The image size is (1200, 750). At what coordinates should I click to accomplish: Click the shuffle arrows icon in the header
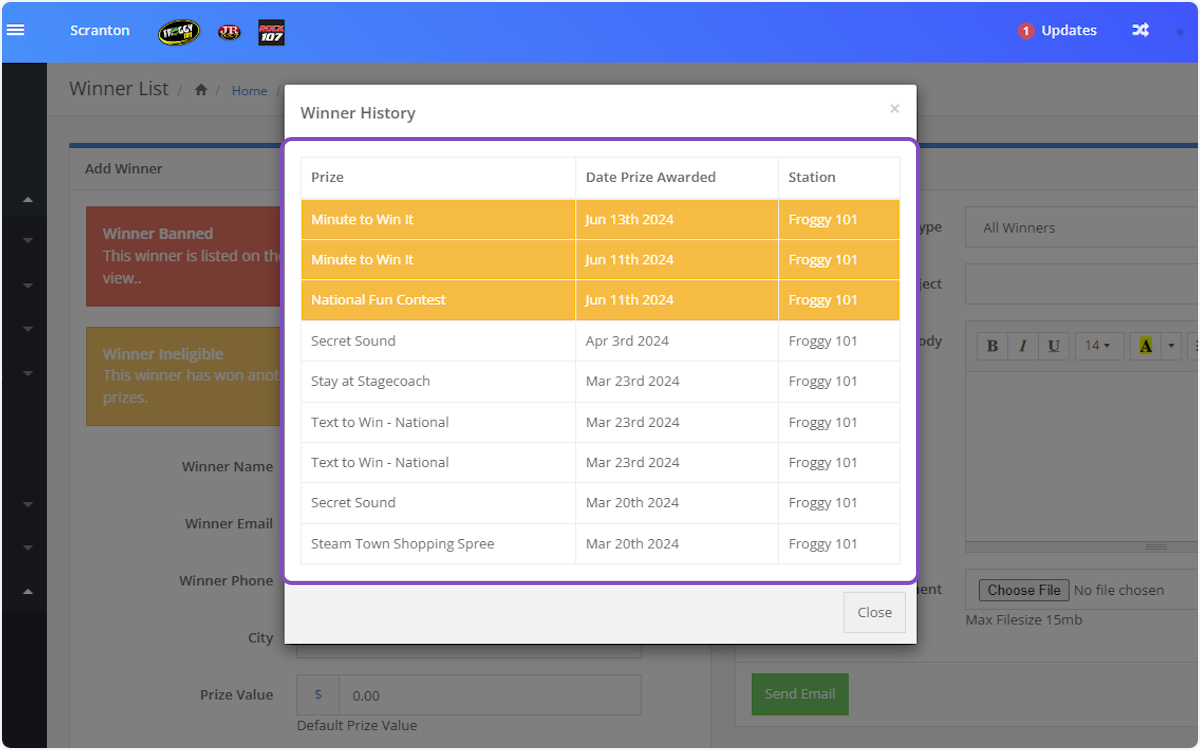(1140, 30)
